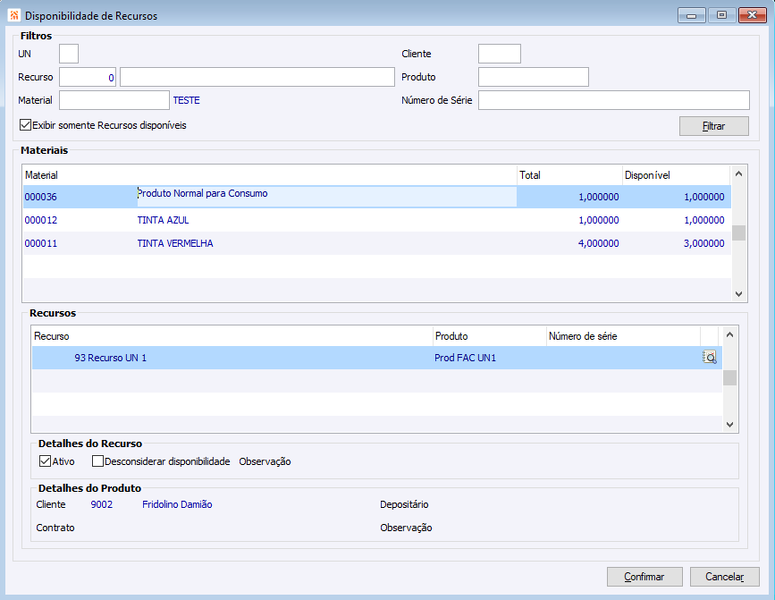This screenshot has width=775, height=600.
Task: Click the Confirmar button
Action: tap(645, 577)
